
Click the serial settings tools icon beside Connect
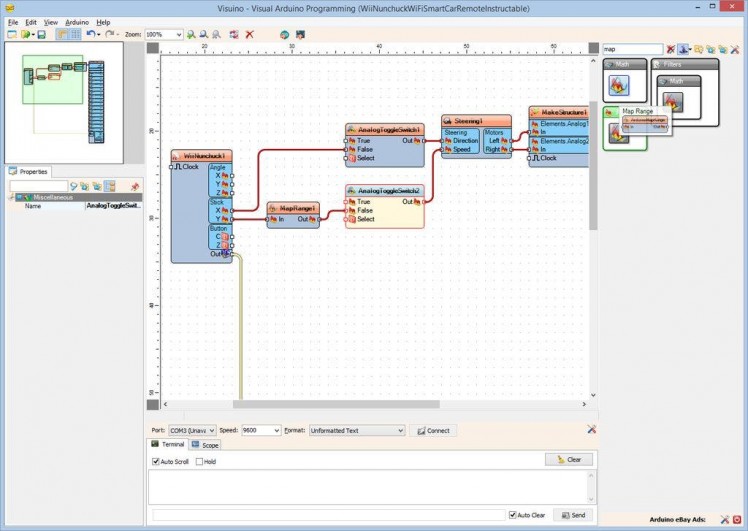591,430
